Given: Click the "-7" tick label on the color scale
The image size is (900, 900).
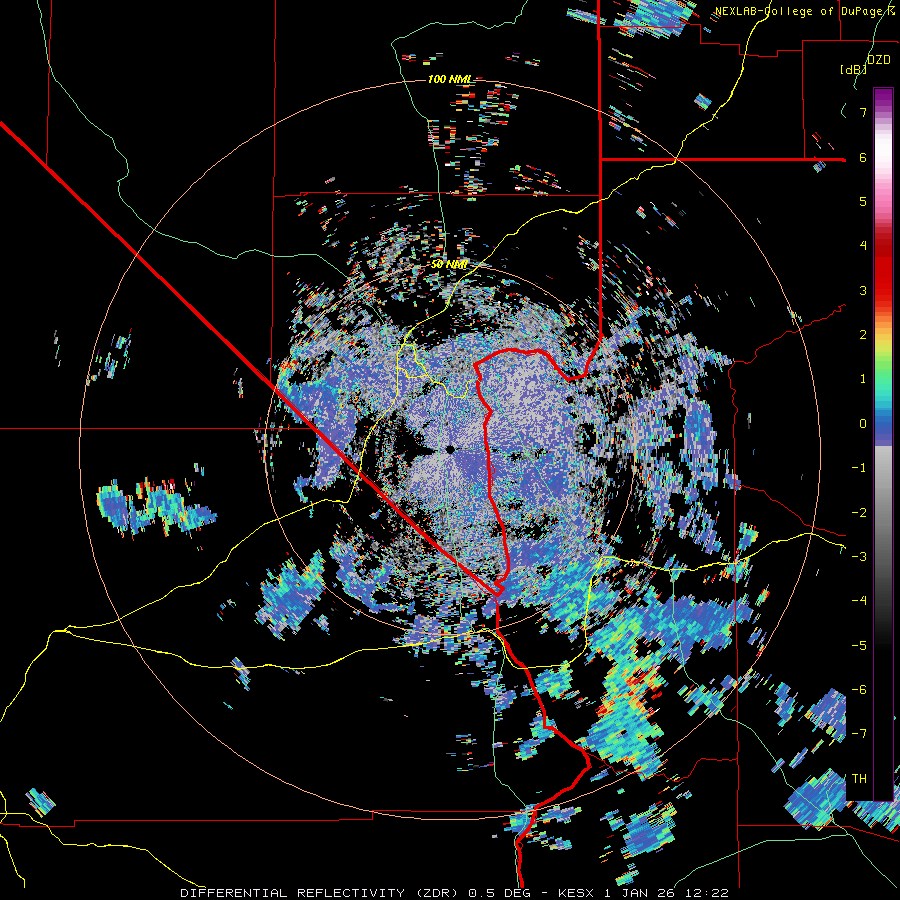Looking at the screenshot, I should pos(859,734).
